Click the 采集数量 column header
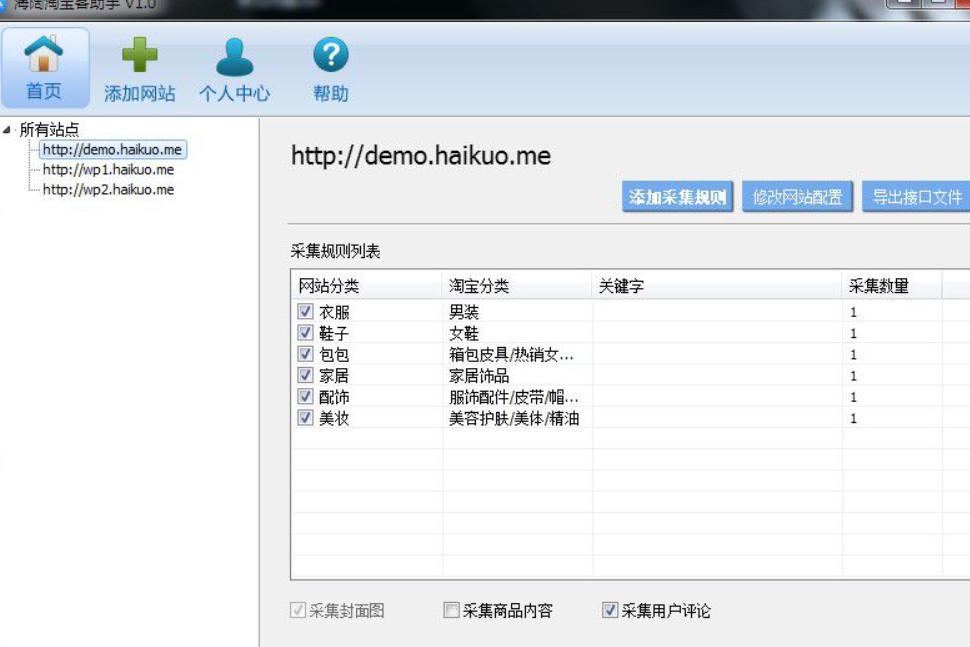 click(x=892, y=286)
